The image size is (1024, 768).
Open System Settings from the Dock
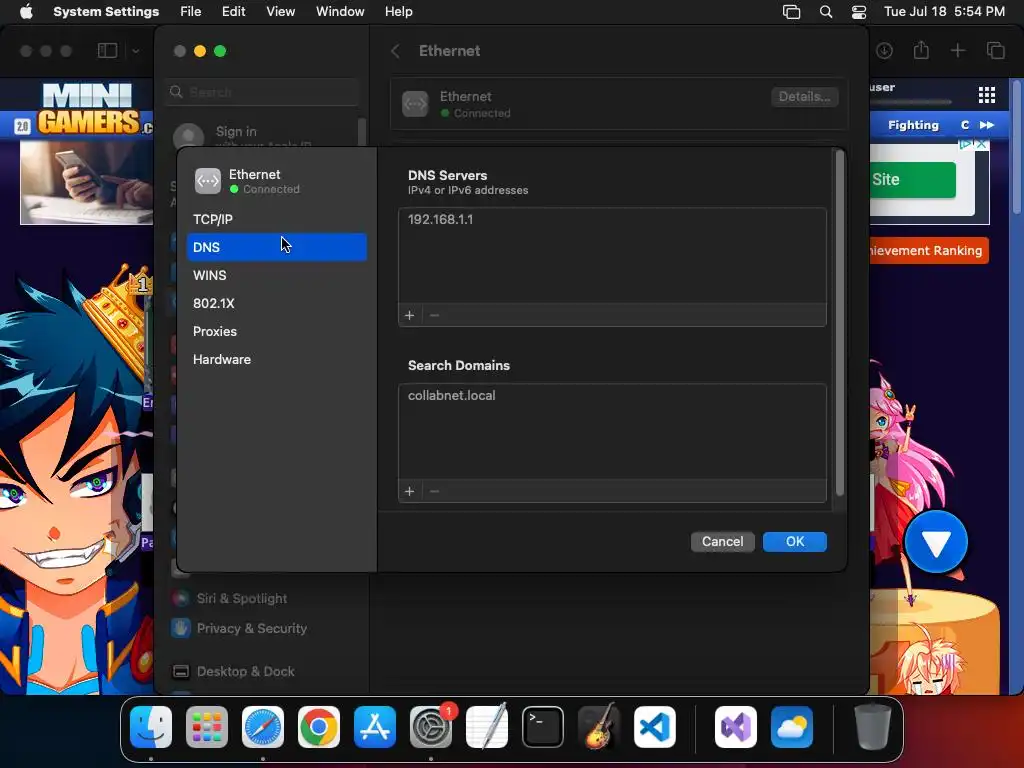(431, 727)
